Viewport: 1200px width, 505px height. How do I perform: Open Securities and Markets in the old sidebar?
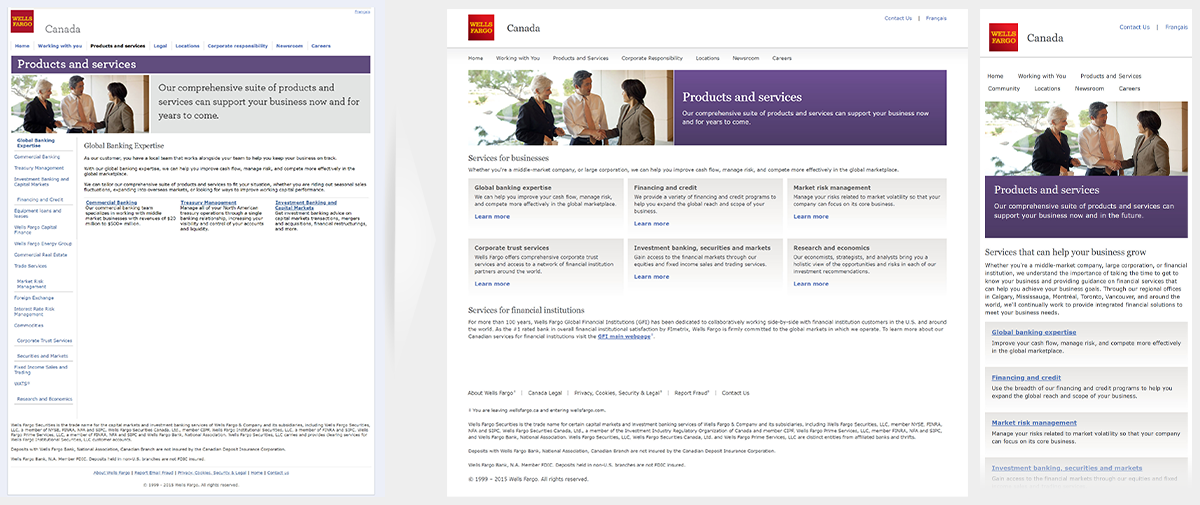tap(42, 356)
